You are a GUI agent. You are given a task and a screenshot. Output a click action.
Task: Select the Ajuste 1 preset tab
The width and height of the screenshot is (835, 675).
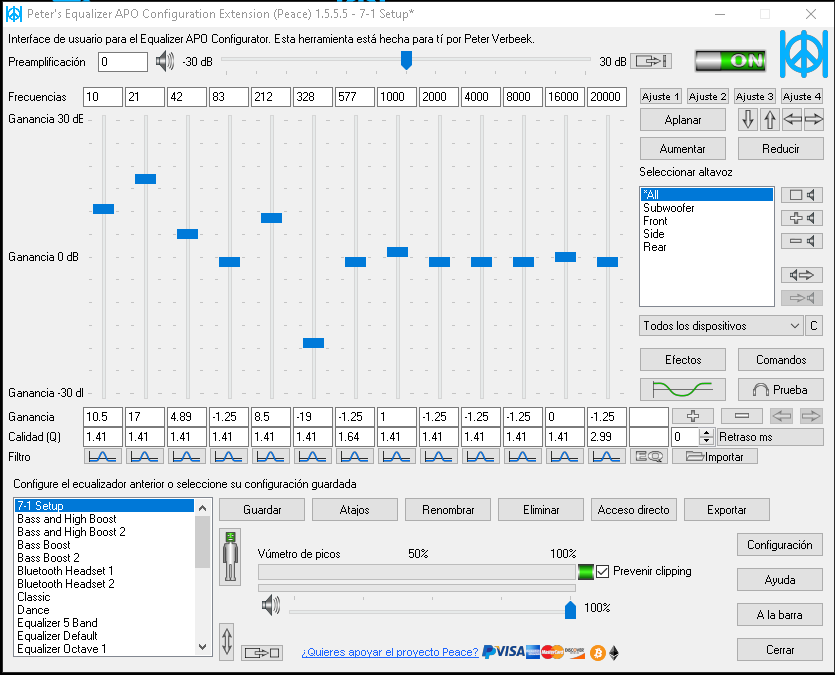tap(660, 96)
